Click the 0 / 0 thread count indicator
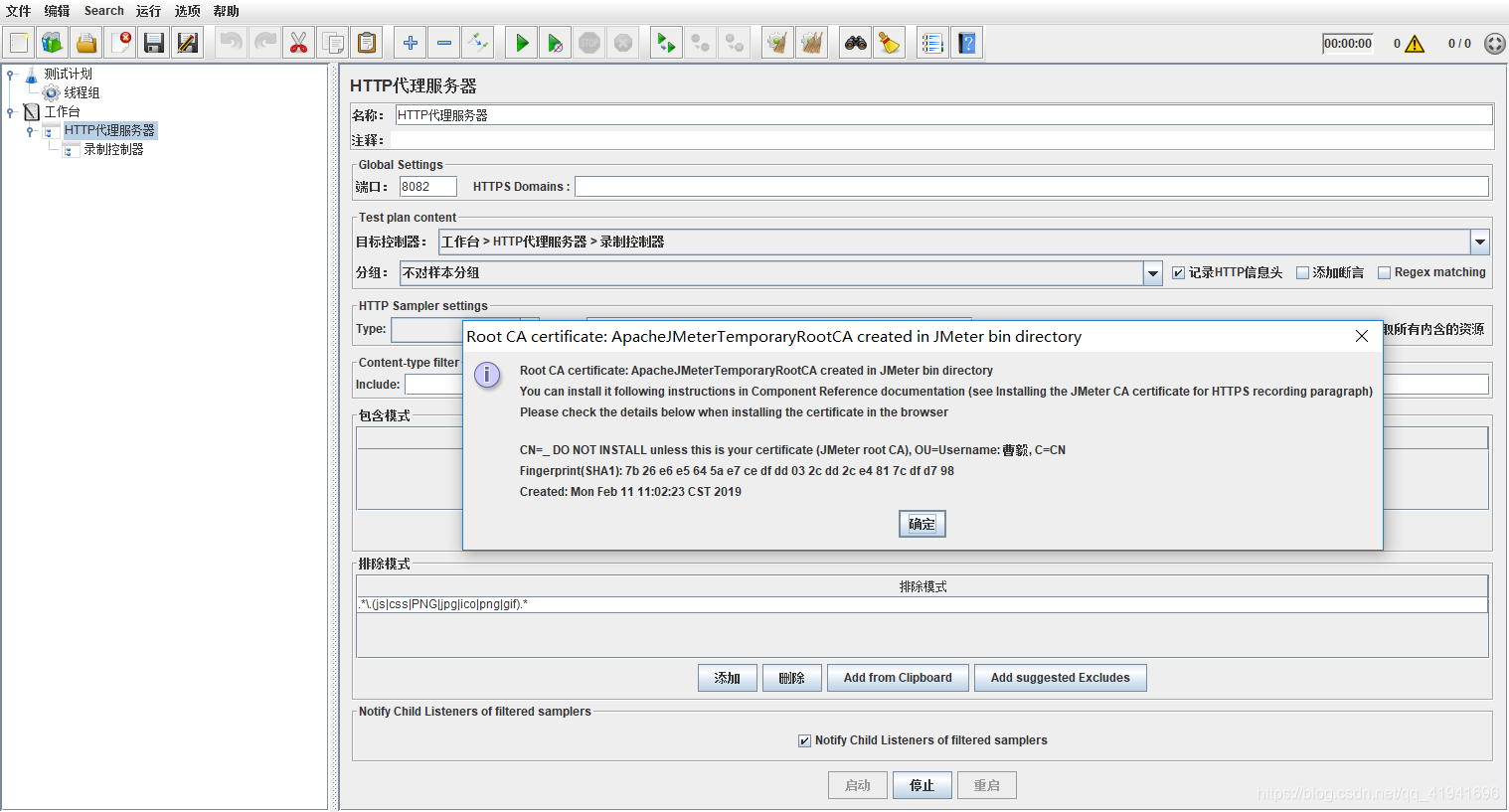Screen dimensions: 1509x812 (x=1459, y=44)
